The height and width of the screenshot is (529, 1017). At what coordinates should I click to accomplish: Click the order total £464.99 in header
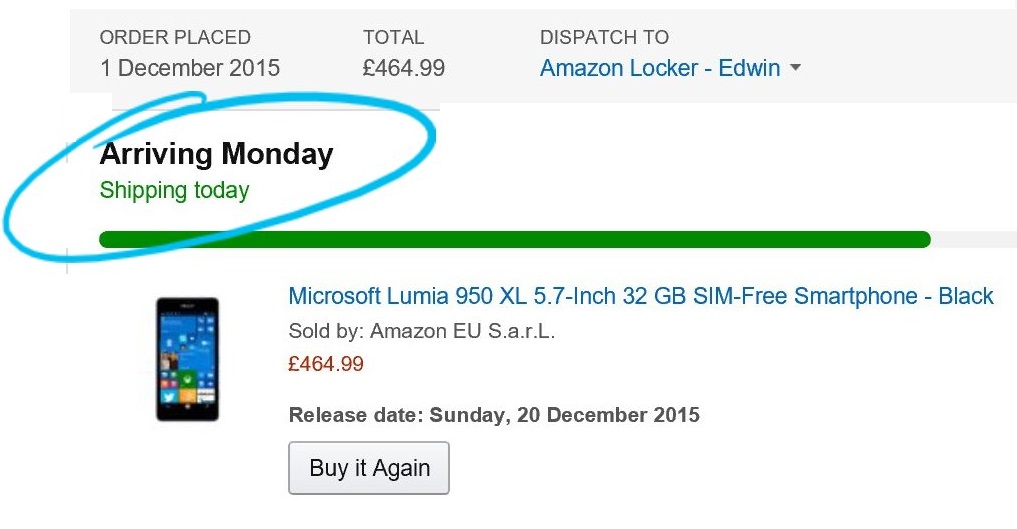pyautogui.click(x=403, y=68)
